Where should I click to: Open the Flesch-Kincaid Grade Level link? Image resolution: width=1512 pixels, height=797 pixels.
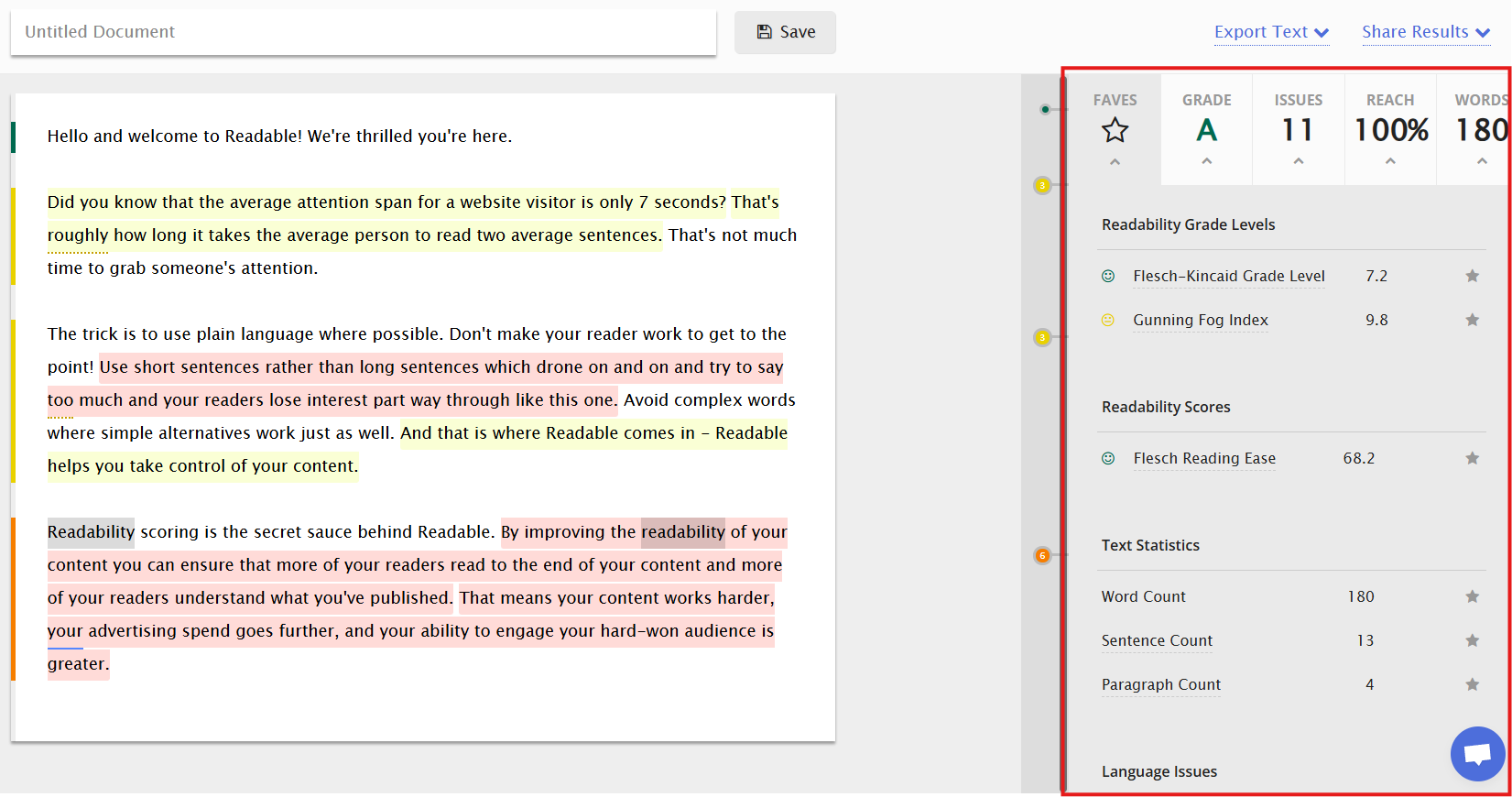(1229, 276)
